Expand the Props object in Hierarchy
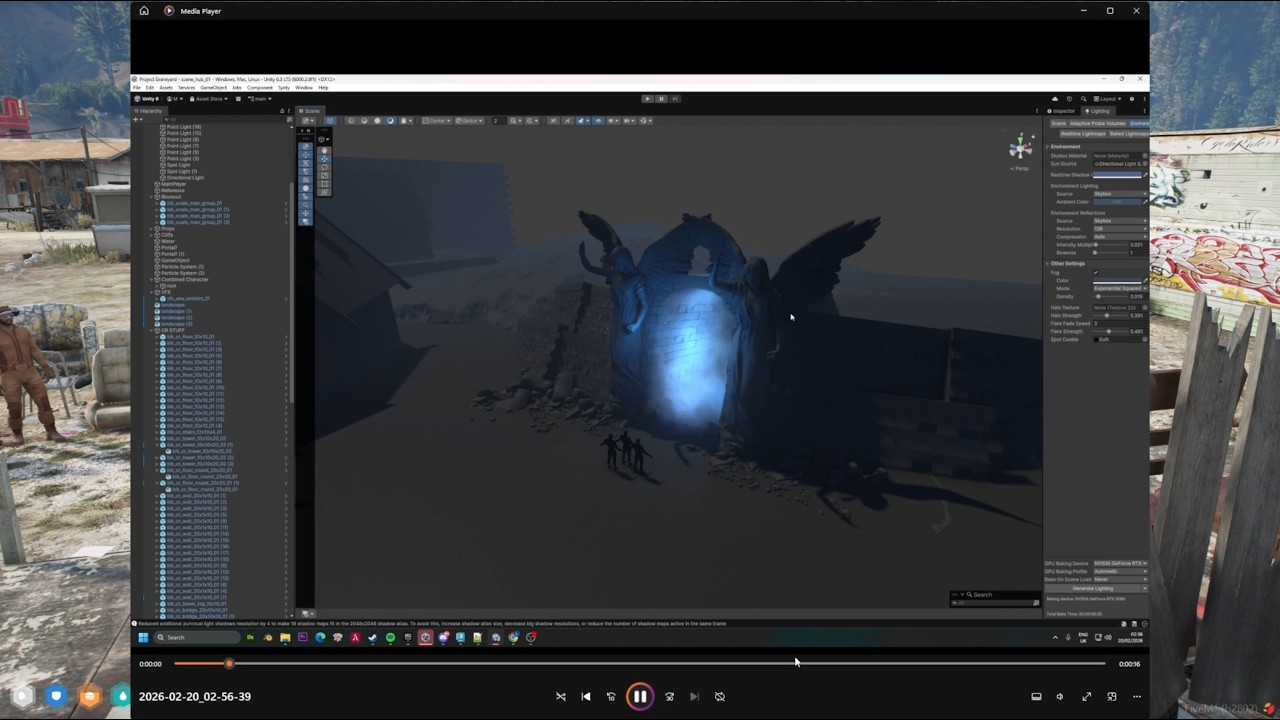 coord(151,229)
